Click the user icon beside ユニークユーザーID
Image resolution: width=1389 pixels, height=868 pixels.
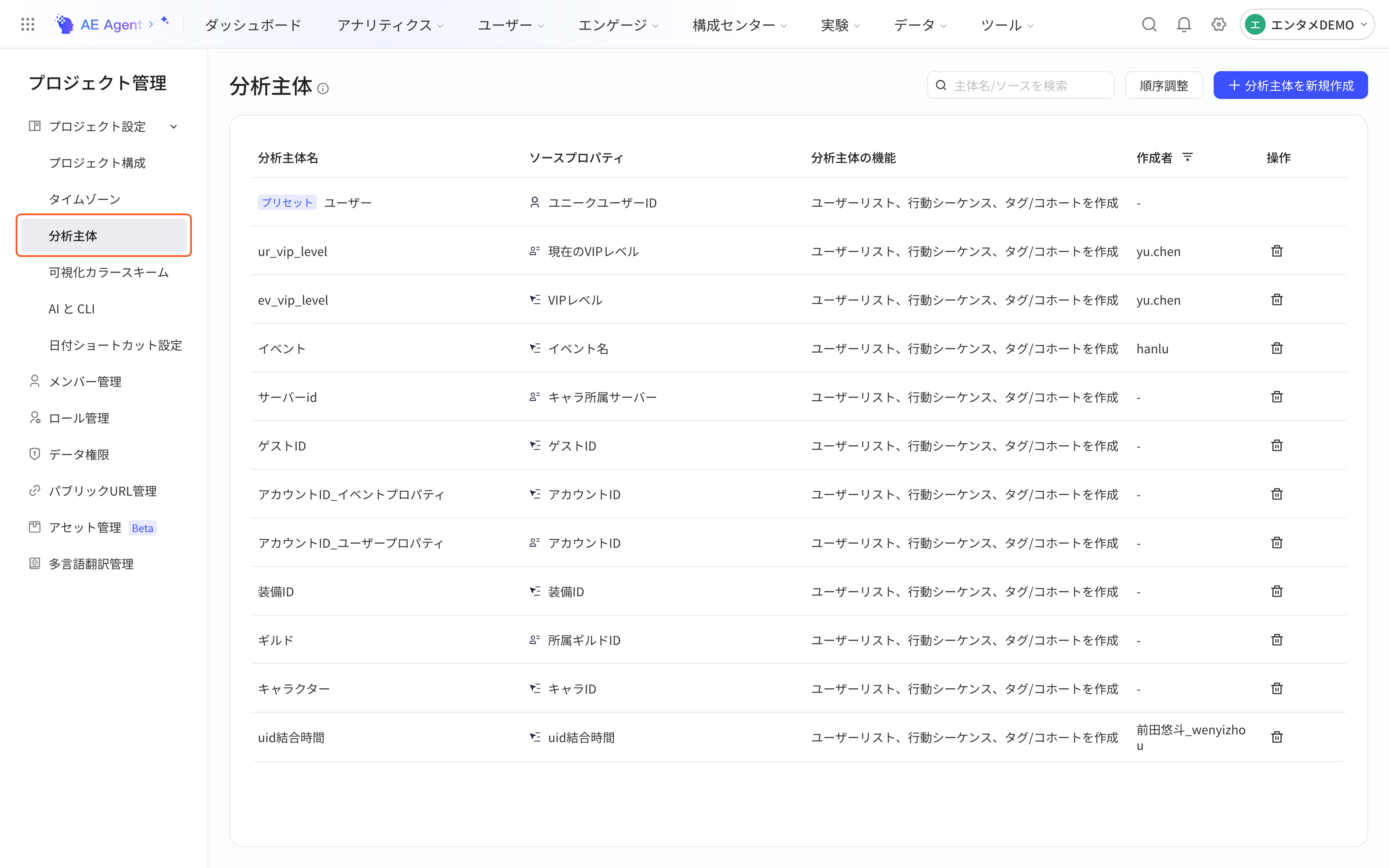(x=534, y=202)
